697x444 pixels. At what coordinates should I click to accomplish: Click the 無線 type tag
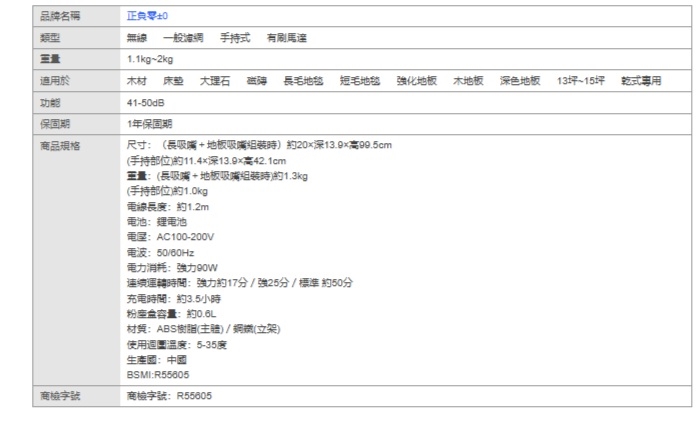tap(137, 38)
